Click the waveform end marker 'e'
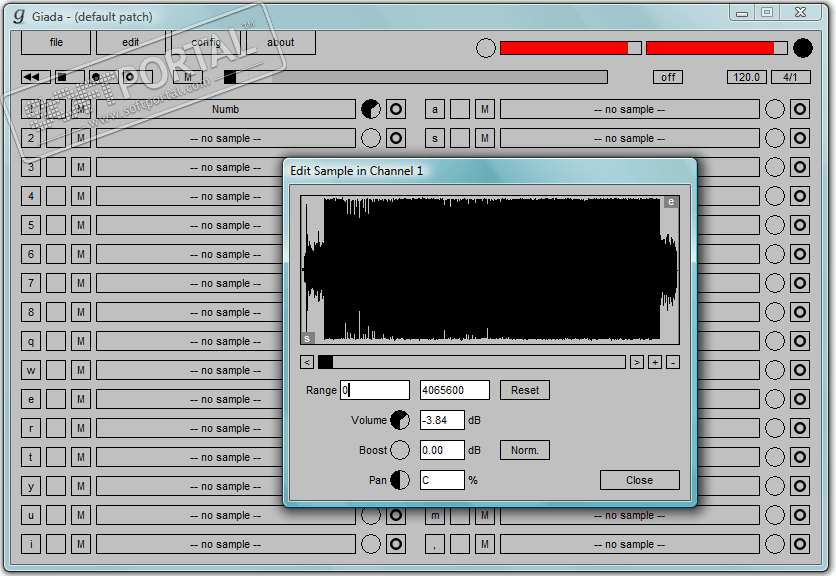Screen dimensions: 836x576 671,202
